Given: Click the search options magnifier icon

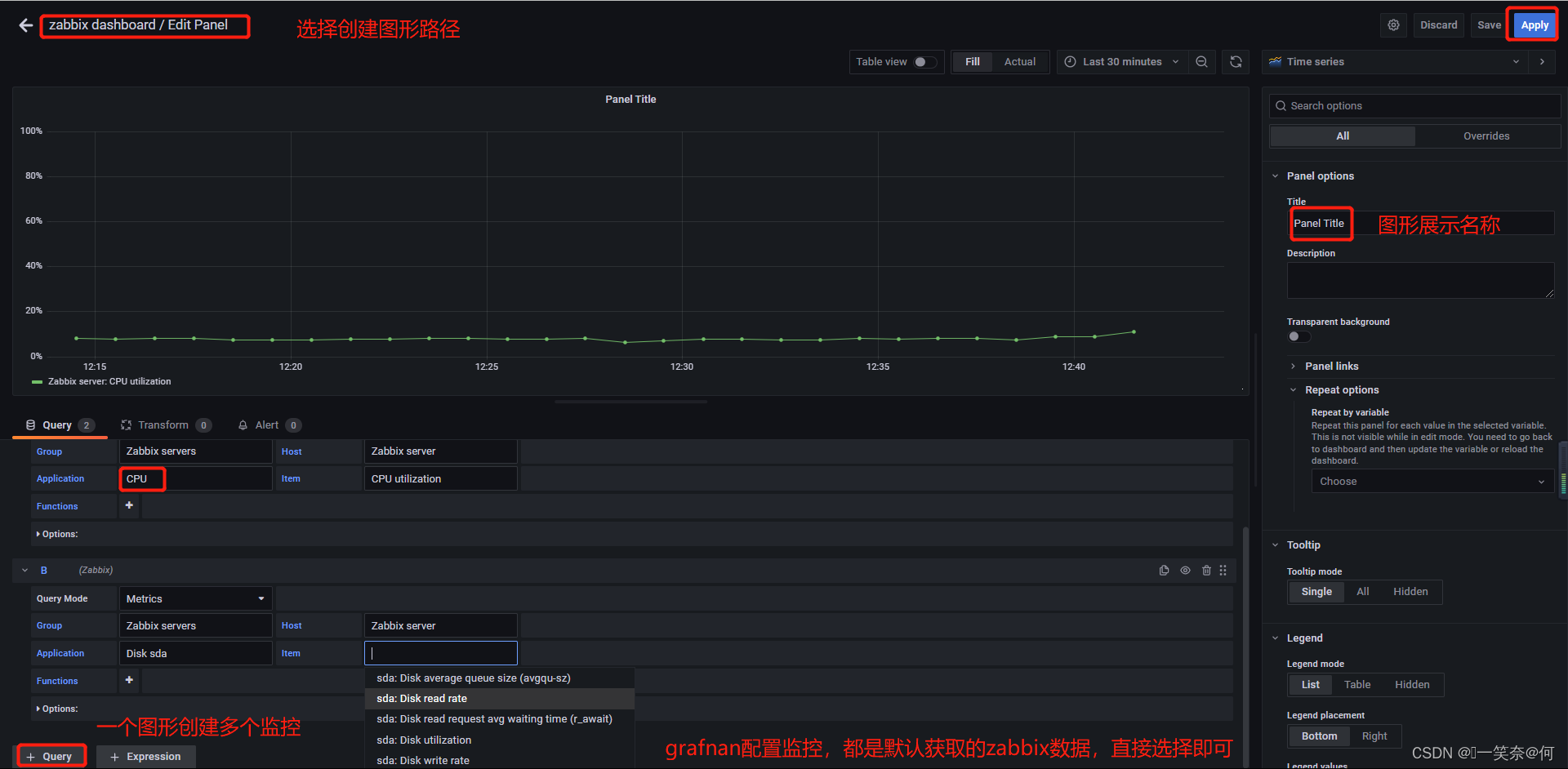Looking at the screenshot, I should coord(1281,106).
